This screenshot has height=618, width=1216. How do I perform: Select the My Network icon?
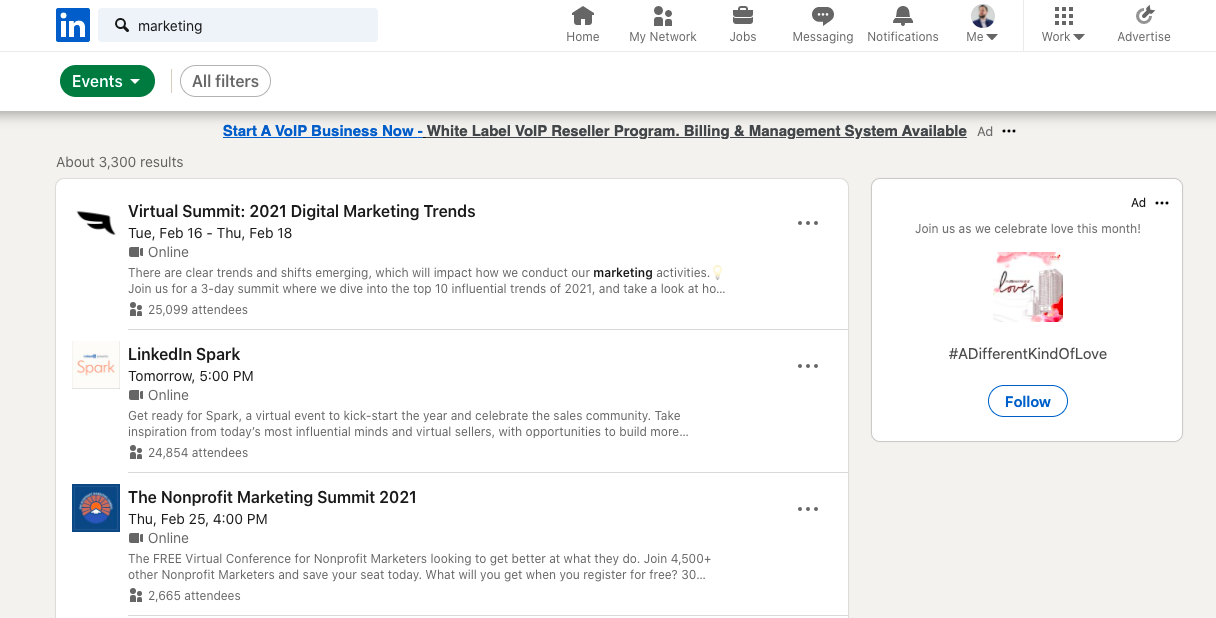tap(662, 16)
